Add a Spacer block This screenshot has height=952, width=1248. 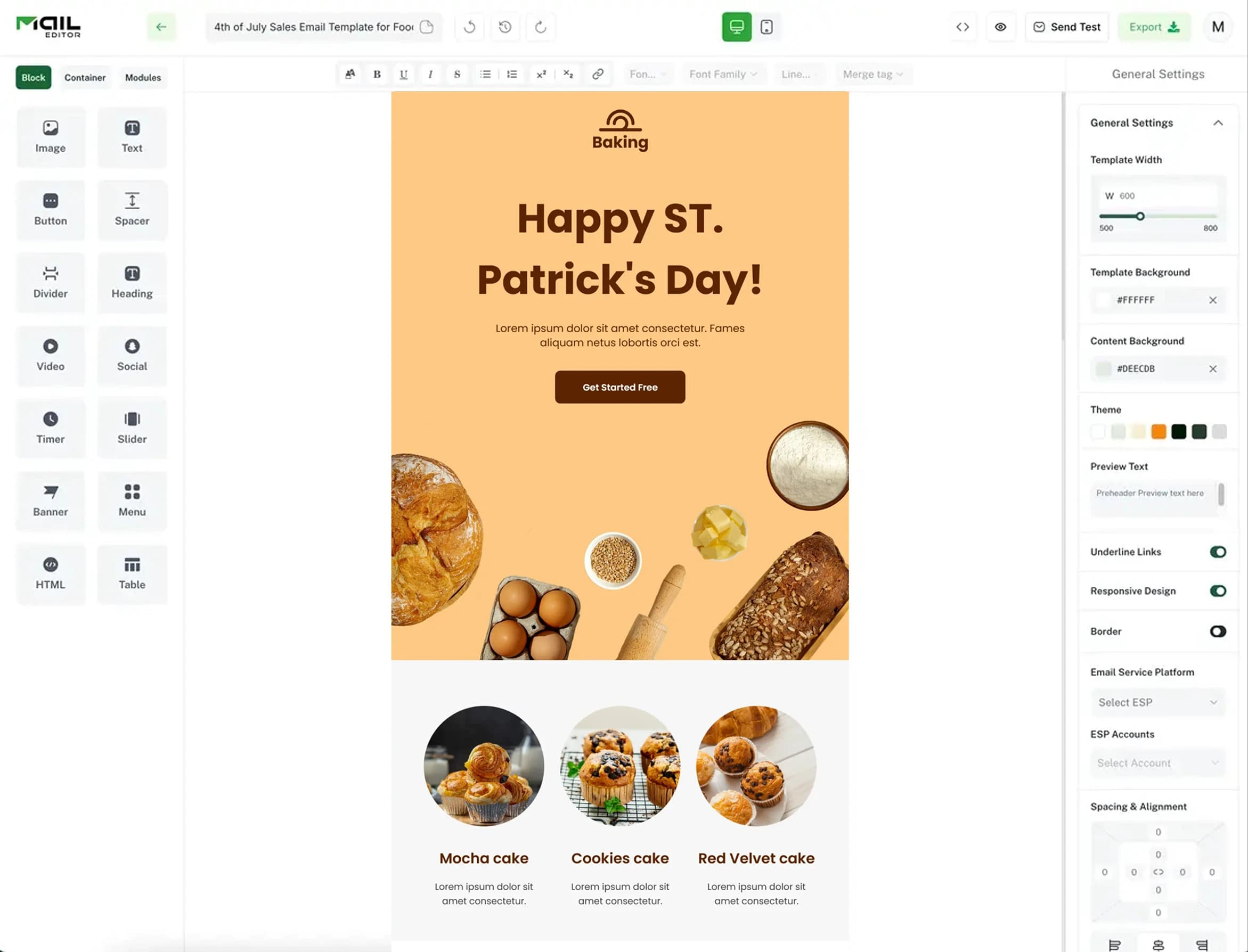click(x=132, y=210)
